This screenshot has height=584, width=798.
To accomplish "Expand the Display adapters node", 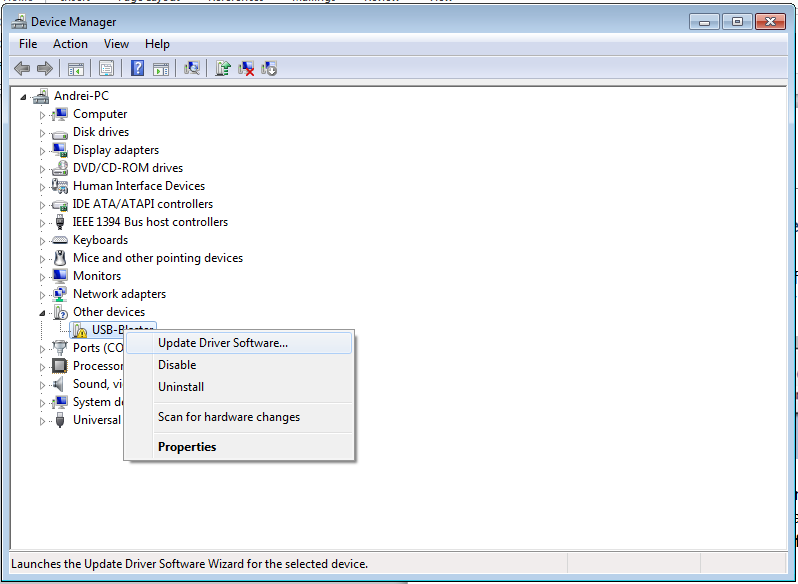I will 42,151.
